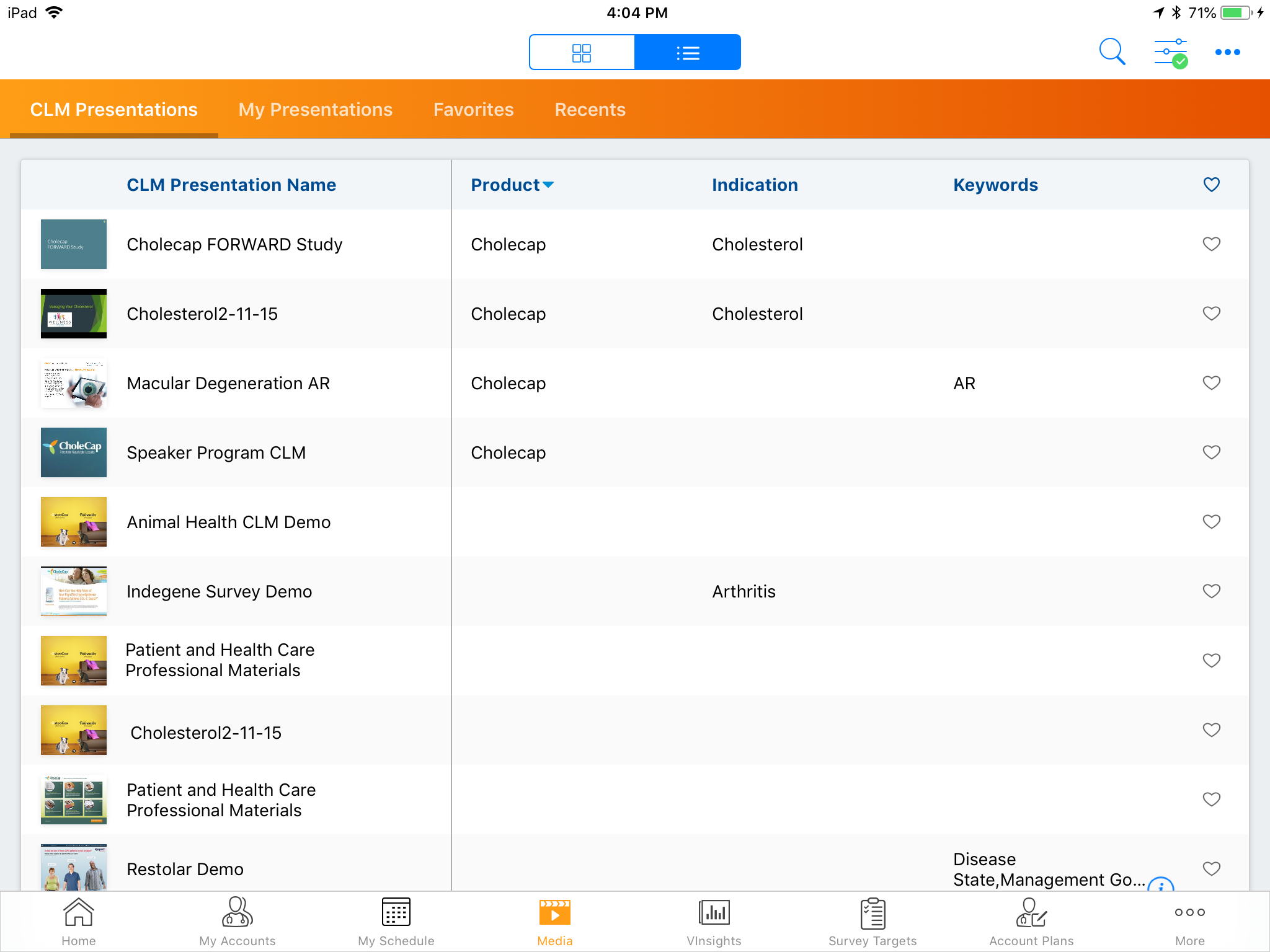
Task: Open the filter sliders icon
Action: coord(1170,52)
